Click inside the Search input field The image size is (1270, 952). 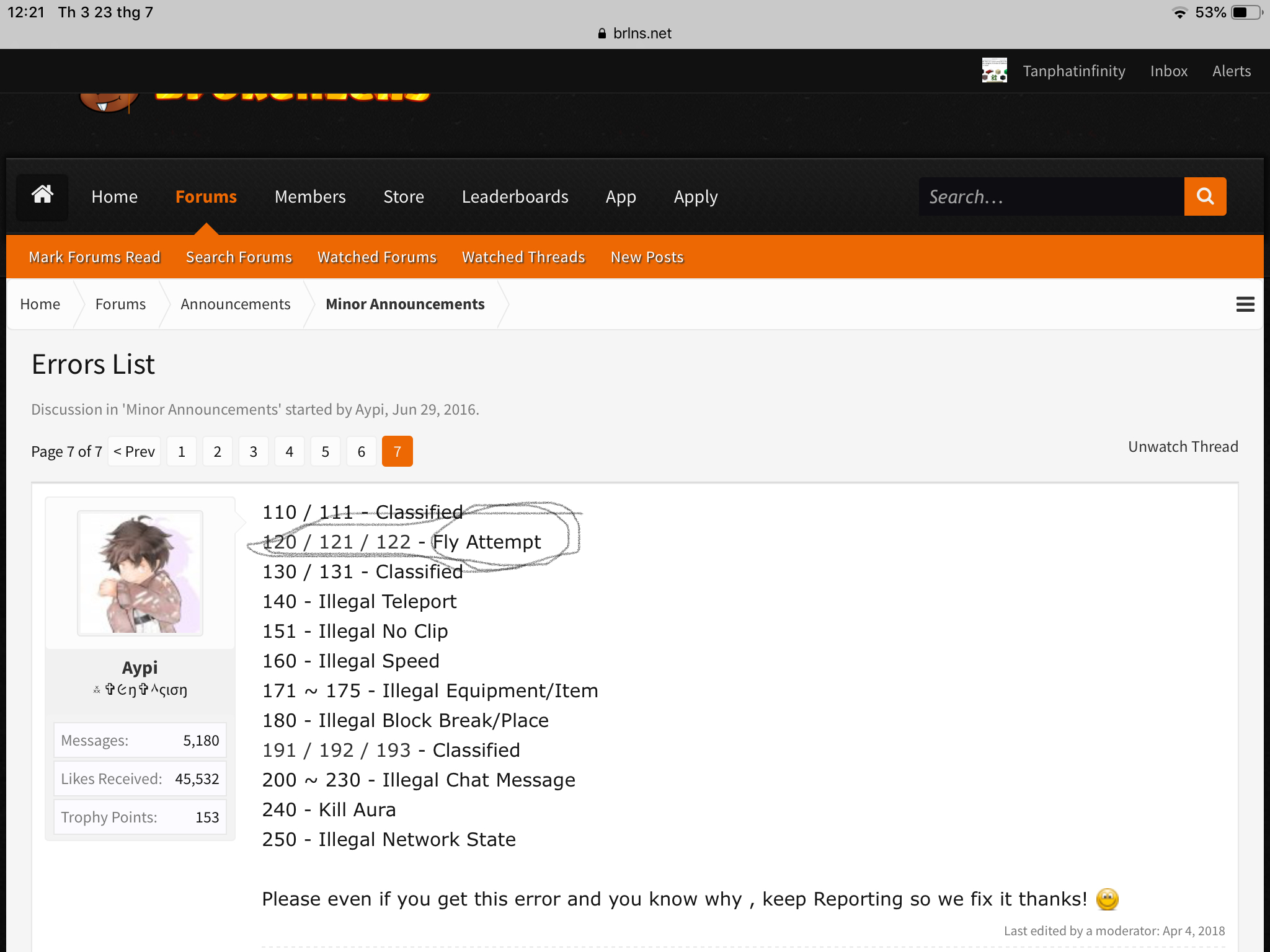tap(1051, 196)
